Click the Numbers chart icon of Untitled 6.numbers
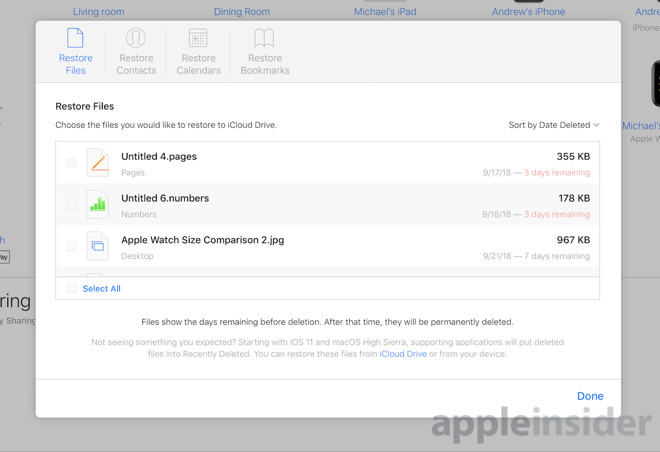This screenshot has width=660, height=452. [98, 205]
